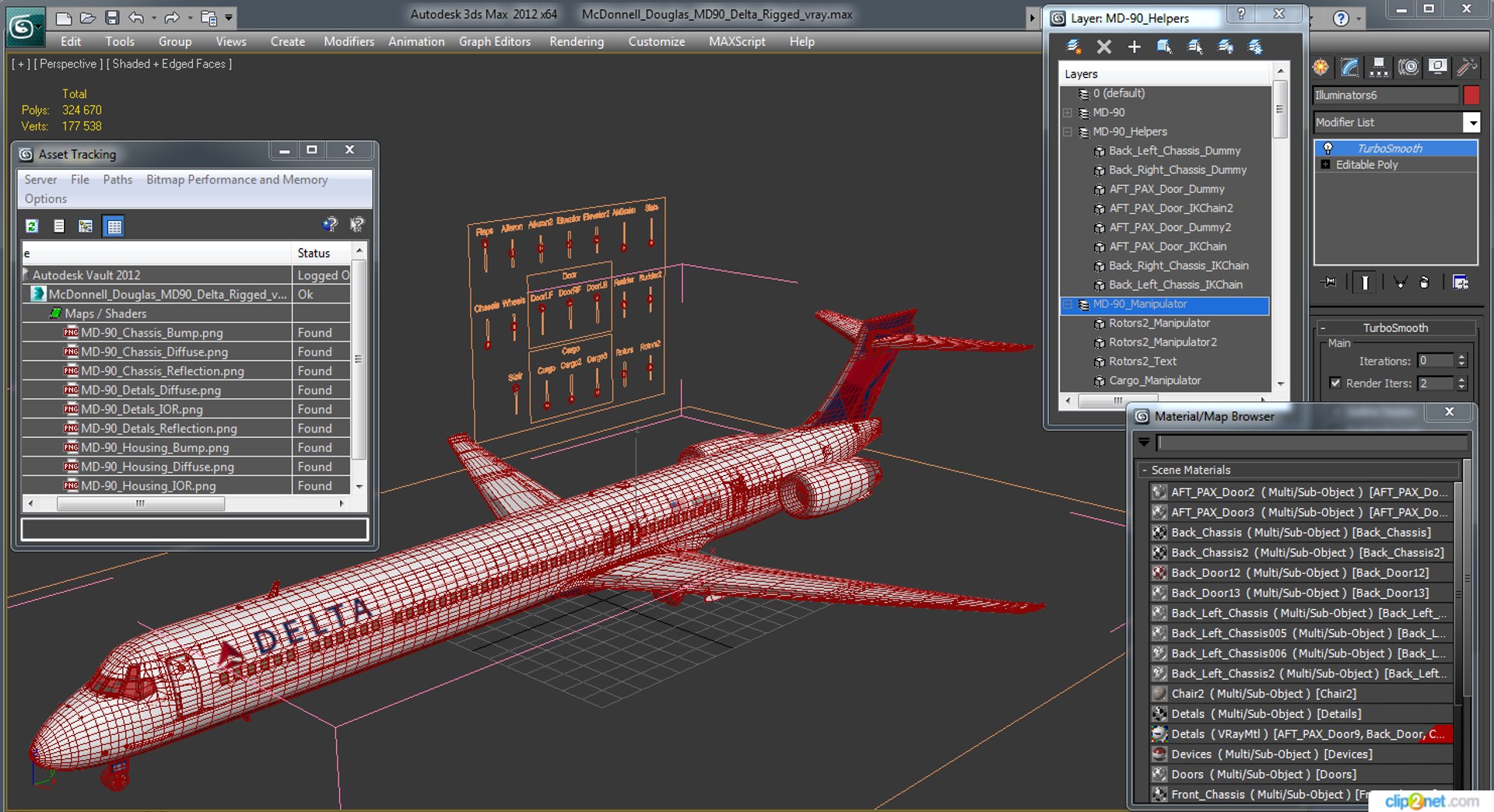Open the Modifier List dropdown
This screenshot has width=1494, height=812.
tap(1471, 122)
